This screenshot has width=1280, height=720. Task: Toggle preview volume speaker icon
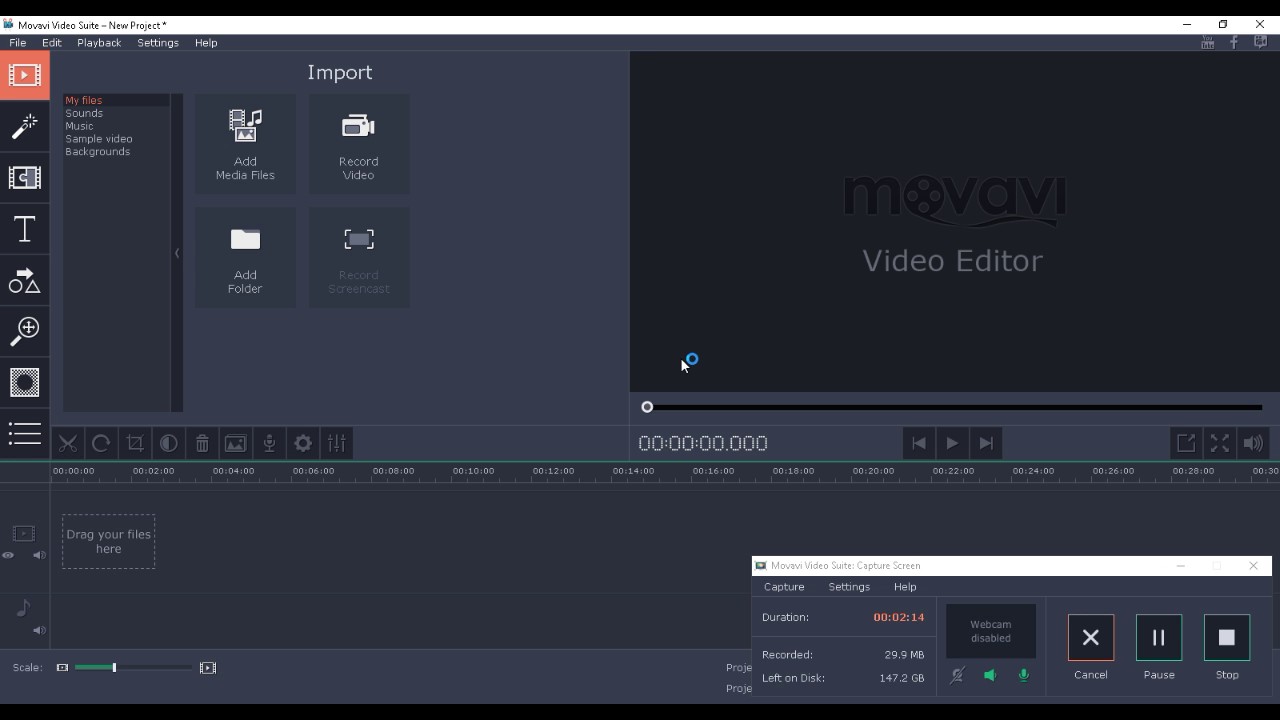pos(1253,443)
